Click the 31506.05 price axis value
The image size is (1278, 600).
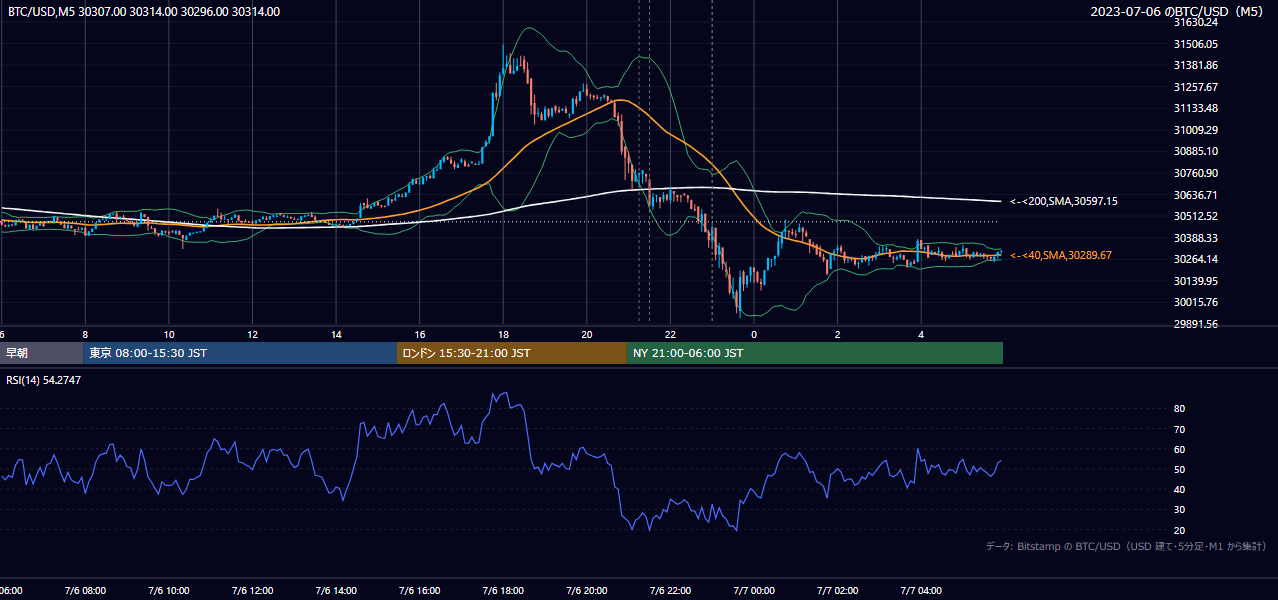pyautogui.click(x=1195, y=44)
